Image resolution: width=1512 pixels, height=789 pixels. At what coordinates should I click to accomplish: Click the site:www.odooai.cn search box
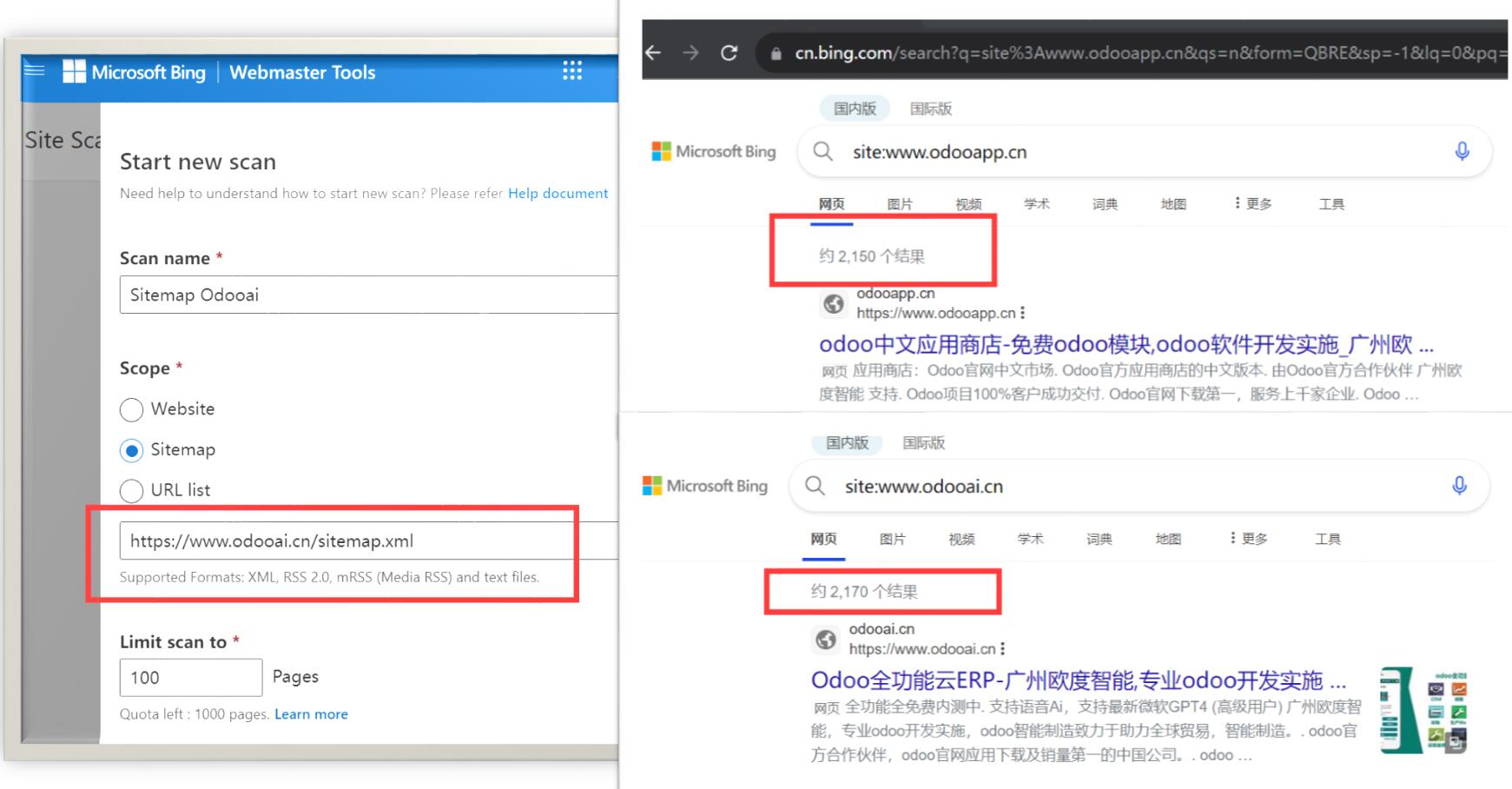point(1140,486)
